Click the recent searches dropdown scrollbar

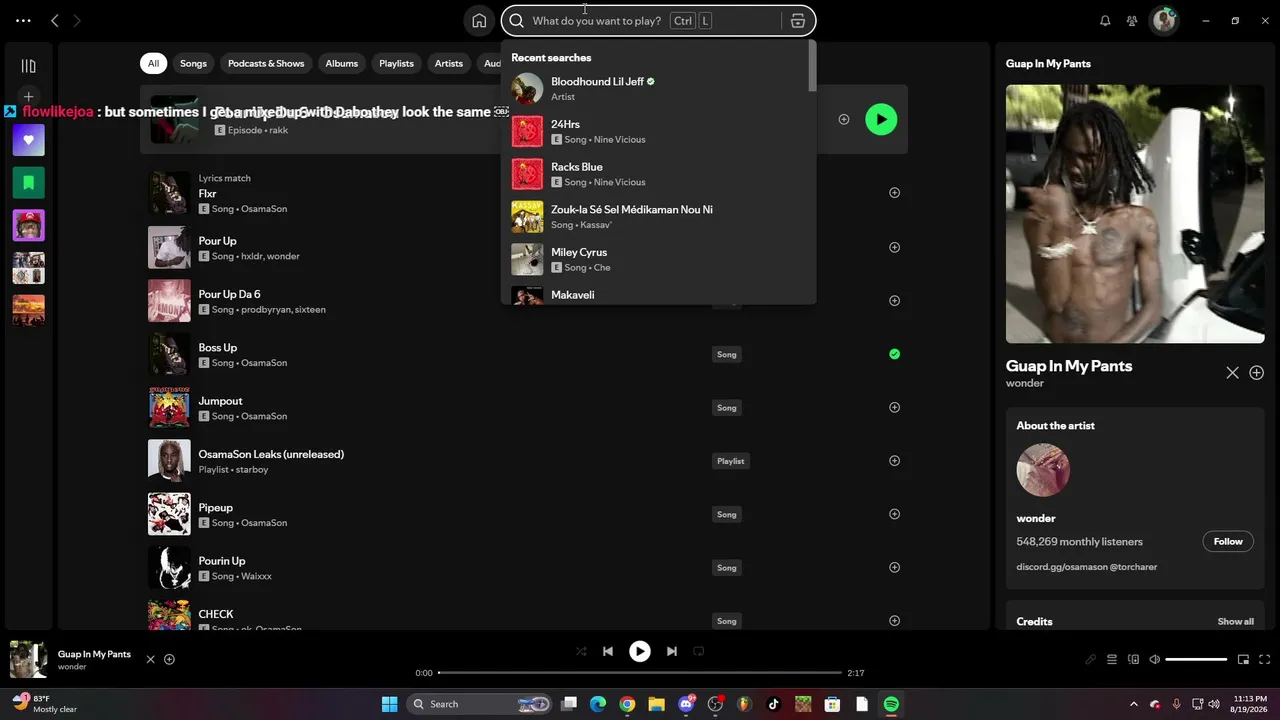pyautogui.click(x=812, y=67)
